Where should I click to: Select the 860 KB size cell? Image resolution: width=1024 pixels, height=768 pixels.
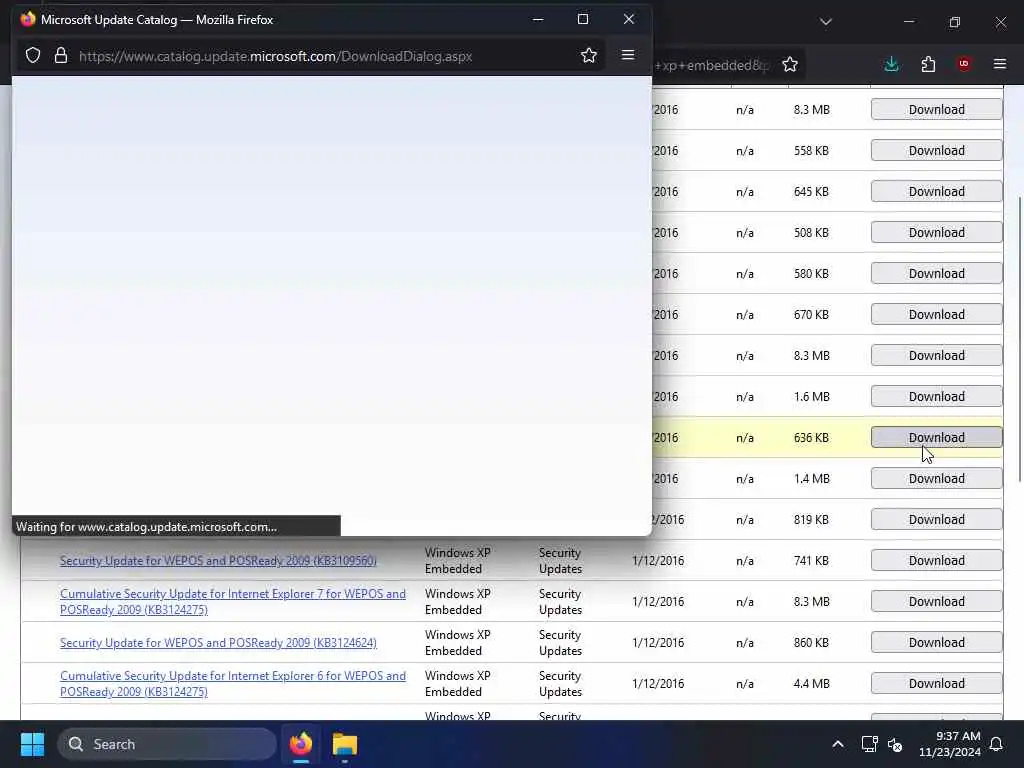(811, 643)
